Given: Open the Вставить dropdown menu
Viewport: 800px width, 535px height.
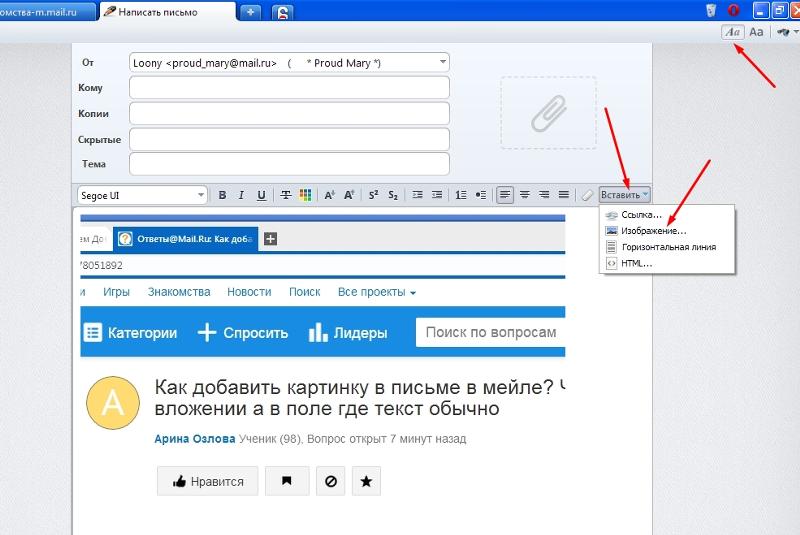Looking at the screenshot, I should point(624,195).
